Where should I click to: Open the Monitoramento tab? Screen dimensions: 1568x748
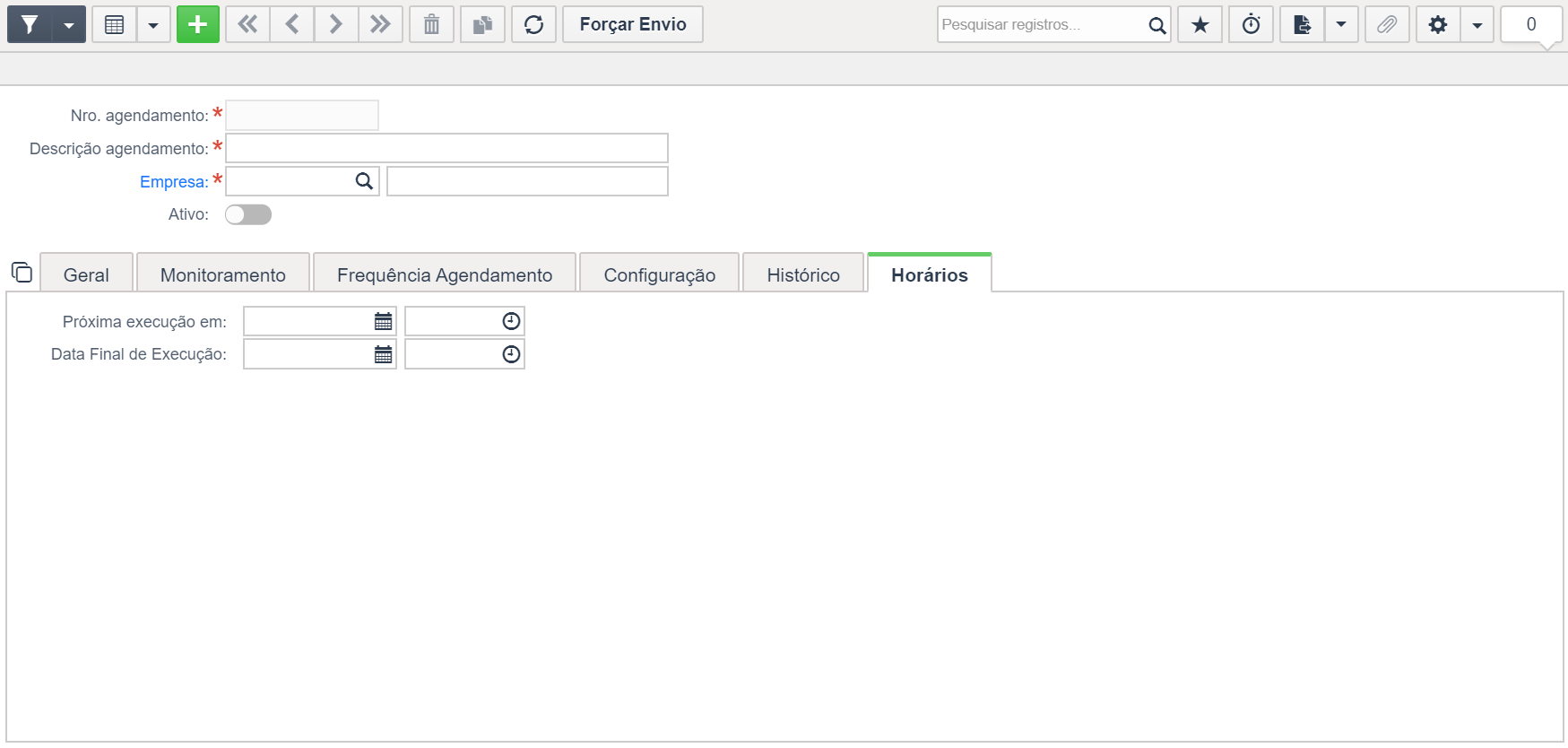click(223, 274)
